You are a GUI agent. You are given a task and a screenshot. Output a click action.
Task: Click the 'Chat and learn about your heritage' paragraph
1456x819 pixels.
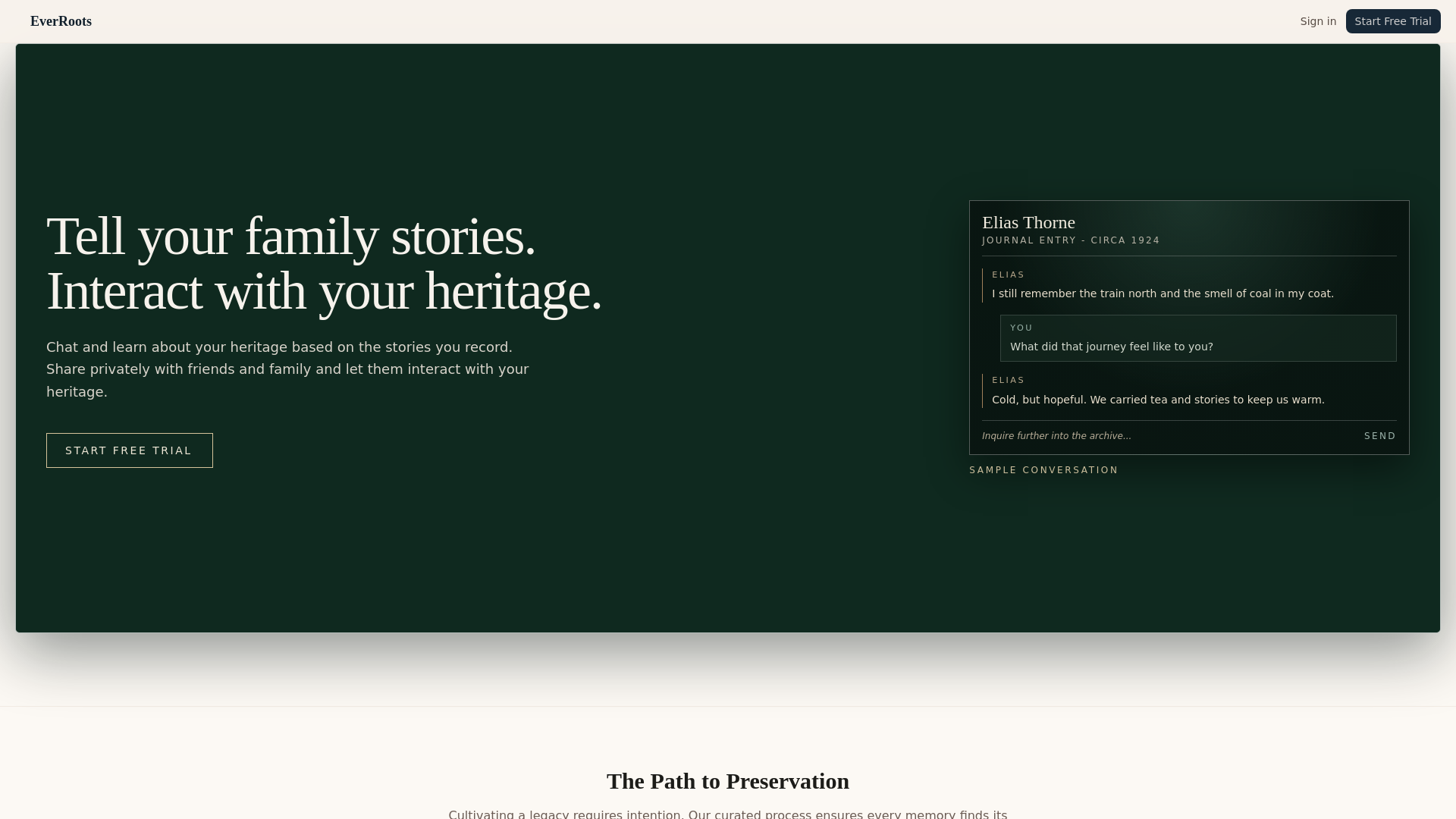[287, 369]
